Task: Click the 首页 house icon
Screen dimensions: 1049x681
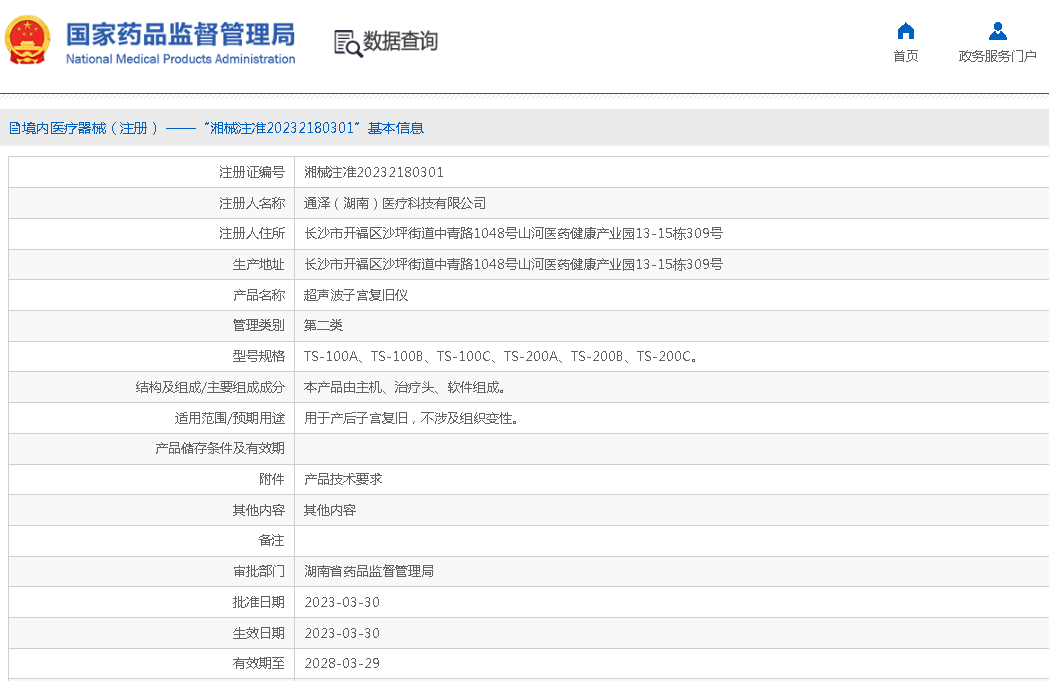Action: pyautogui.click(x=905, y=30)
